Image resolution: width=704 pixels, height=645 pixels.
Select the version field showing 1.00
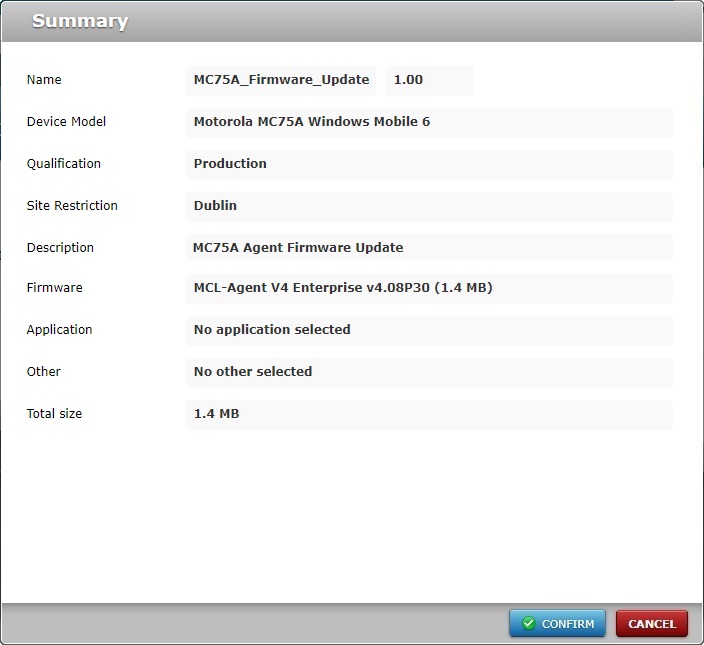430,80
